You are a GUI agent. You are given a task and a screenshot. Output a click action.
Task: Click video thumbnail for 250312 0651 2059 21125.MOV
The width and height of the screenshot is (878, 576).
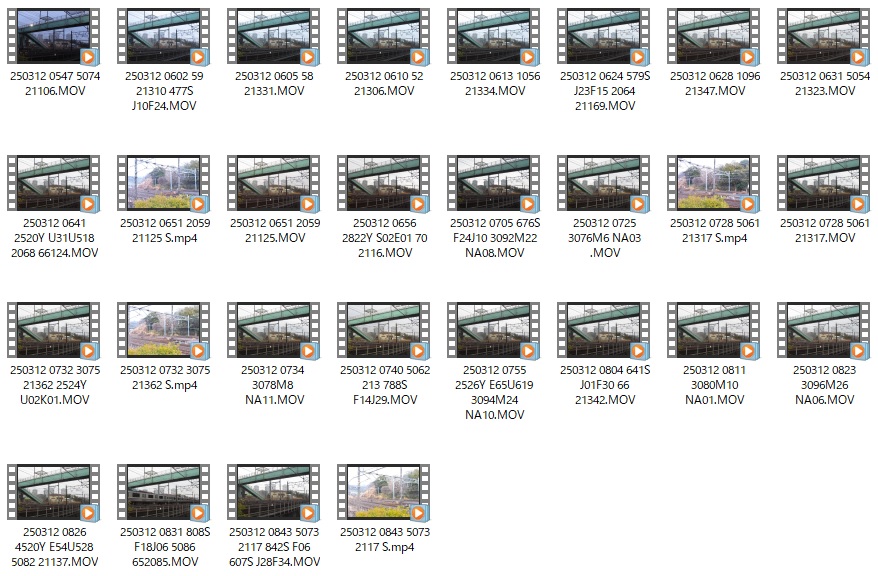tap(273, 184)
